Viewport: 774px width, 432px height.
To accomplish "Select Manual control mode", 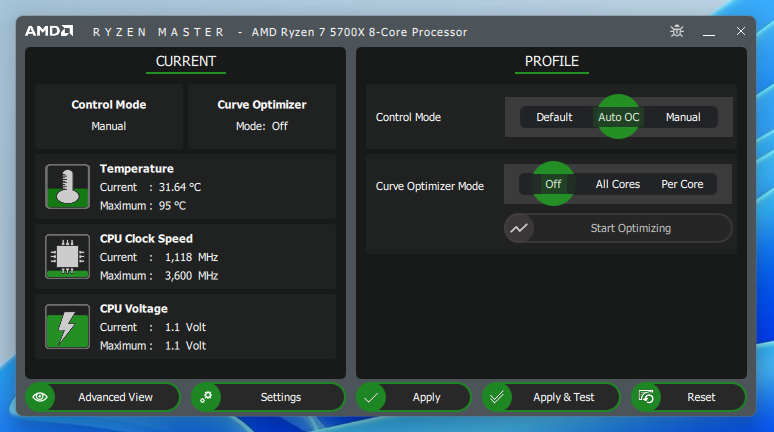I will tap(683, 117).
